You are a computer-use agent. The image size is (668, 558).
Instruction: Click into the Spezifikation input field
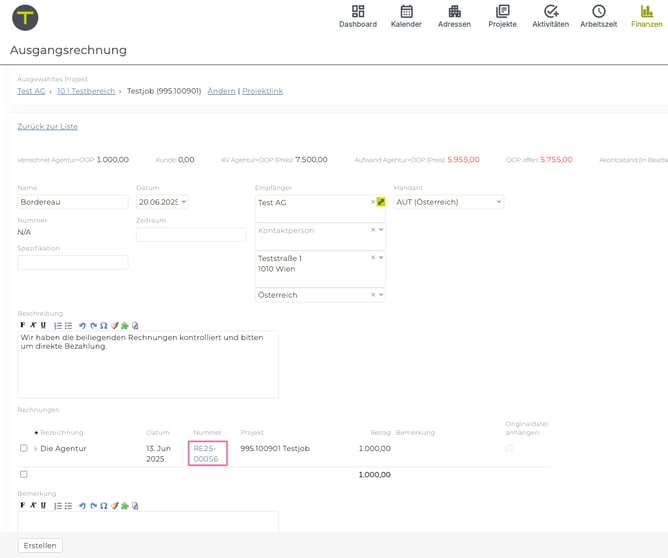click(73, 262)
